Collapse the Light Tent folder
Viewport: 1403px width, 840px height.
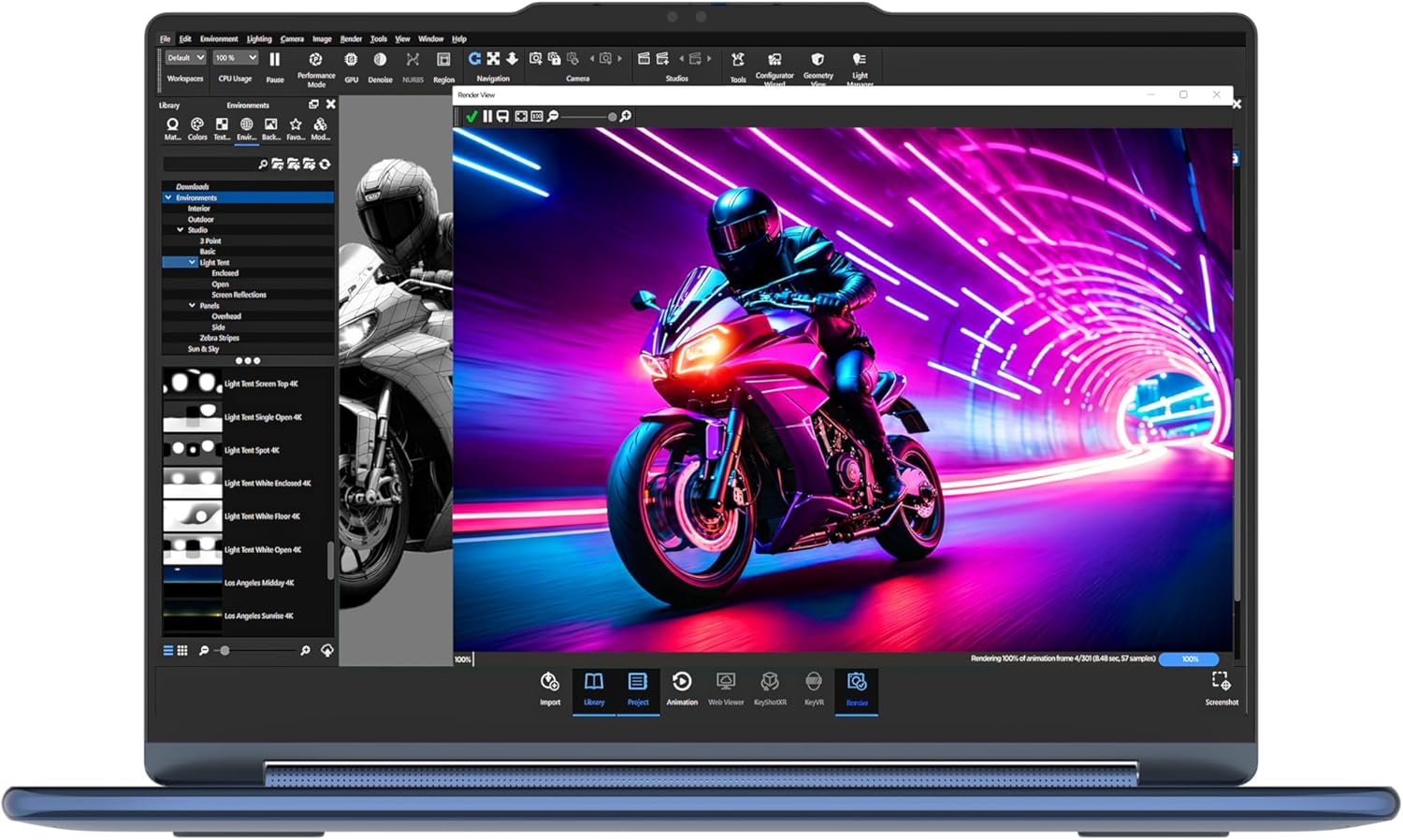click(192, 262)
